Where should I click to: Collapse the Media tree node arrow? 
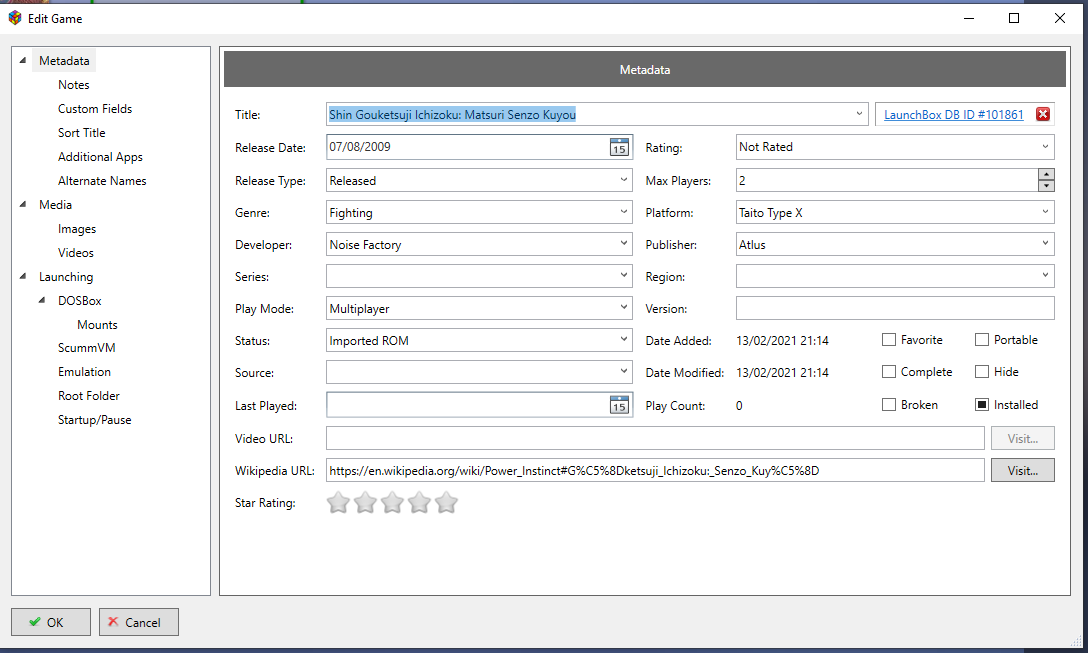pos(23,204)
